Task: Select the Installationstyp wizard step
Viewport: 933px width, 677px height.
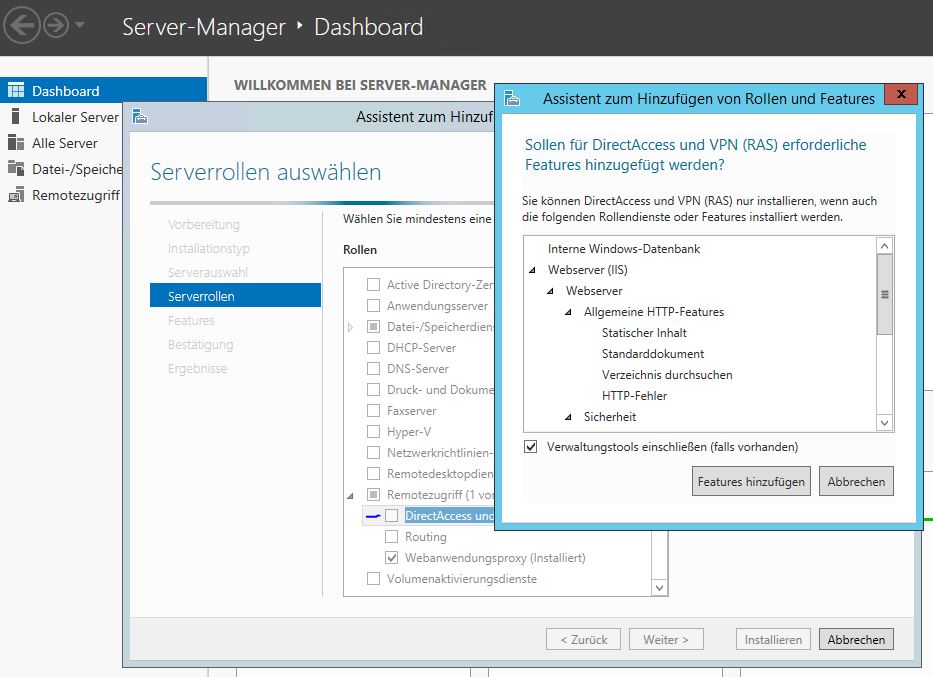Action: (x=208, y=248)
